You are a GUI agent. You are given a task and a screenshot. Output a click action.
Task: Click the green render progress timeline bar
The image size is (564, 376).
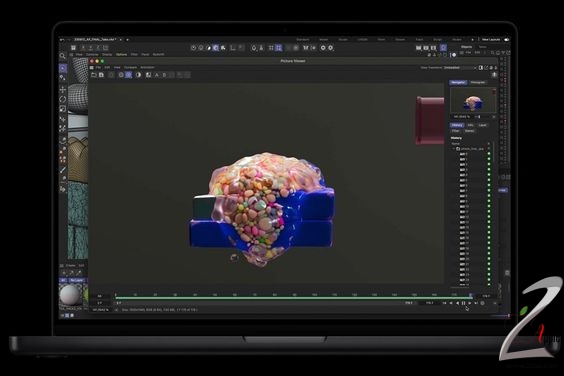click(293, 298)
